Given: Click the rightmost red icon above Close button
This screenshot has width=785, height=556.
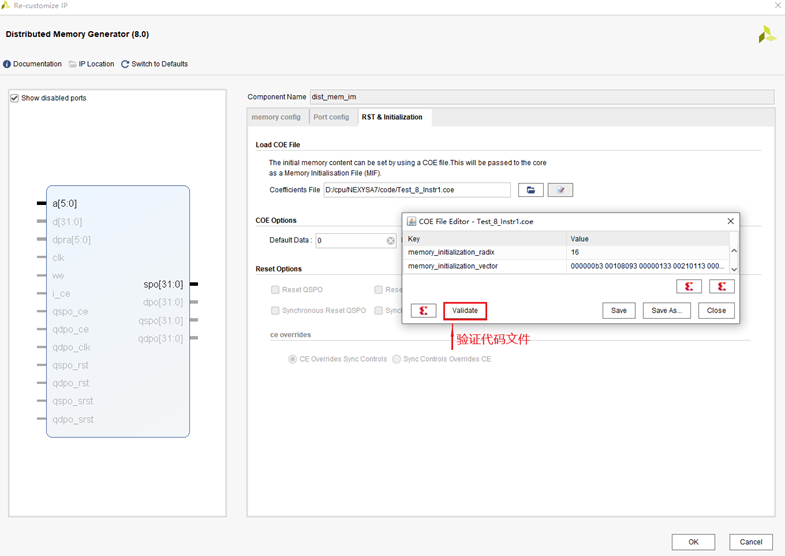Looking at the screenshot, I should tap(722, 287).
